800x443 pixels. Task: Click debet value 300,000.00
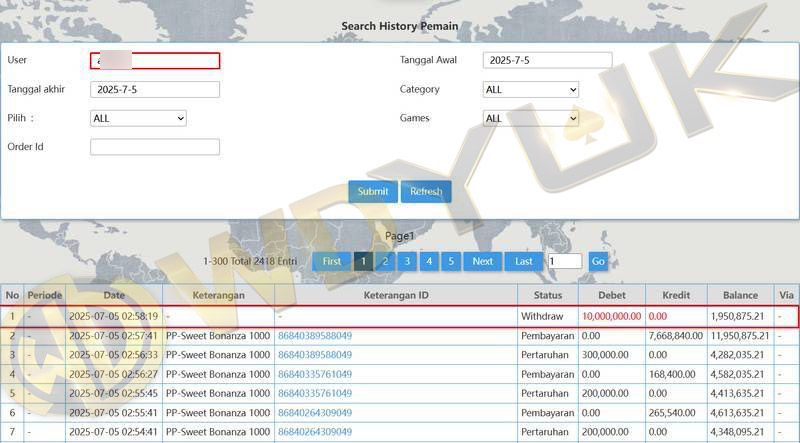click(605, 355)
